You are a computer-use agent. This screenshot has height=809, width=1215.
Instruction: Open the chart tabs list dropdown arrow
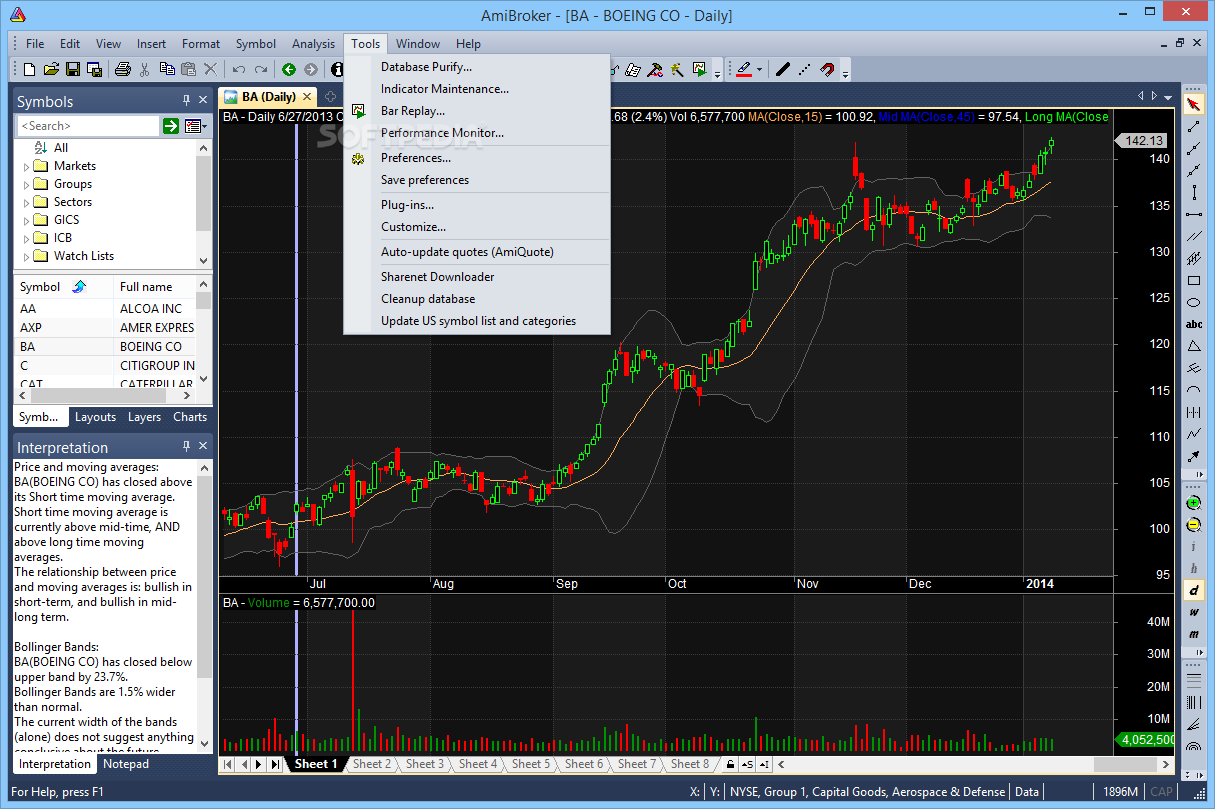pos(1169,97)
